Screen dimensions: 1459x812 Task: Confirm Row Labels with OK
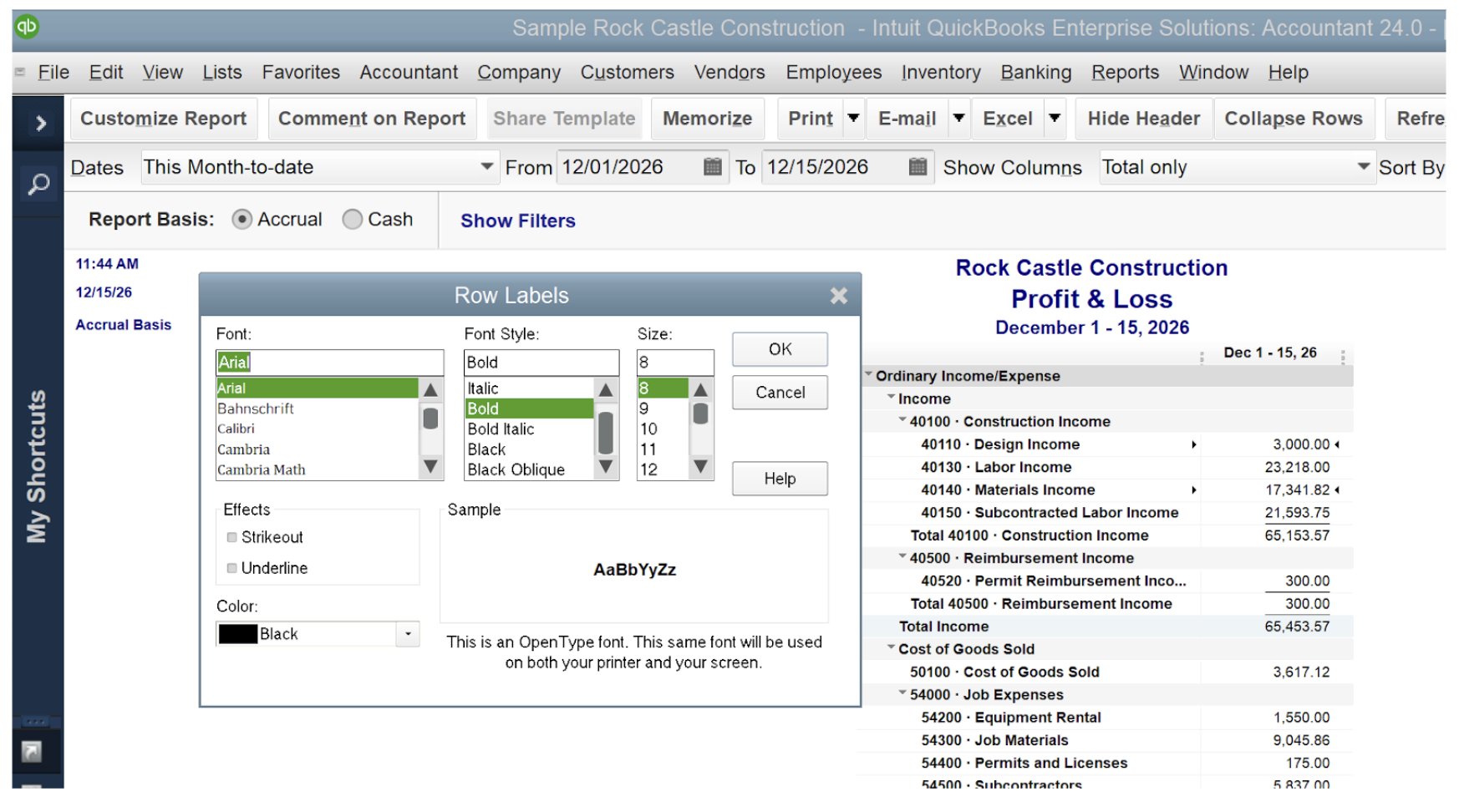pos(780,349)
